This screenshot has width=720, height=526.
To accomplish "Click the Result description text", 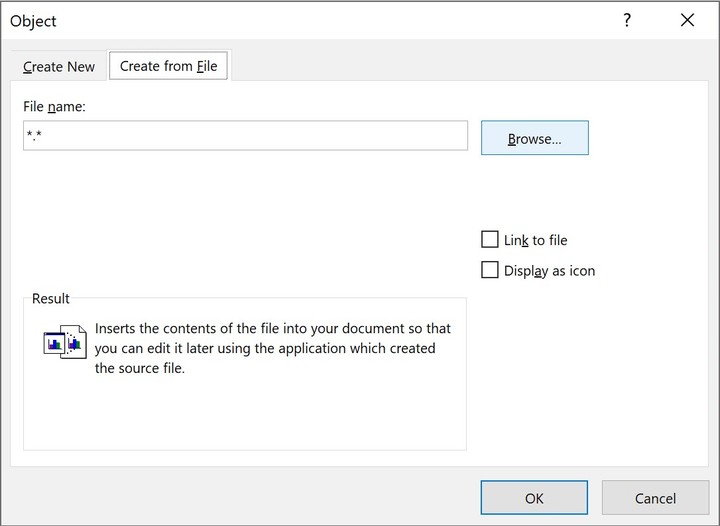I will pyautogui.click(x=272, y=348).
